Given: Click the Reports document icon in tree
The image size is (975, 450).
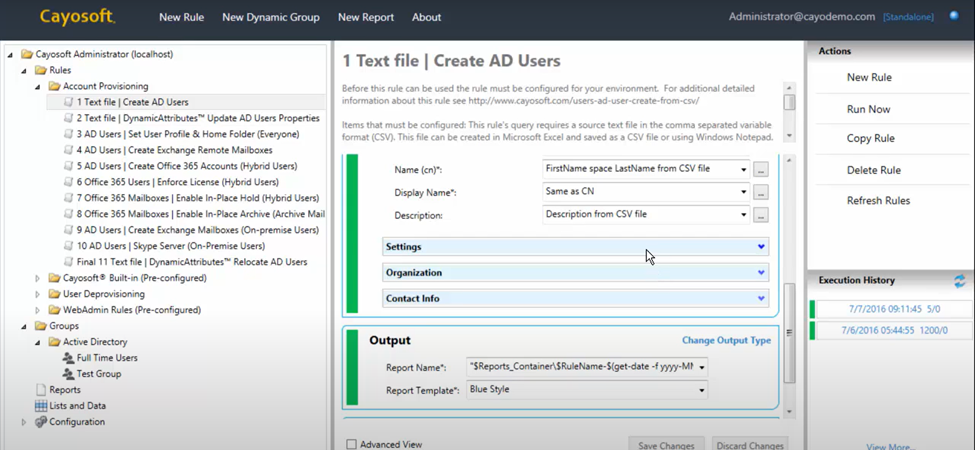Looking at the screenshot, I should click(41, 390).
